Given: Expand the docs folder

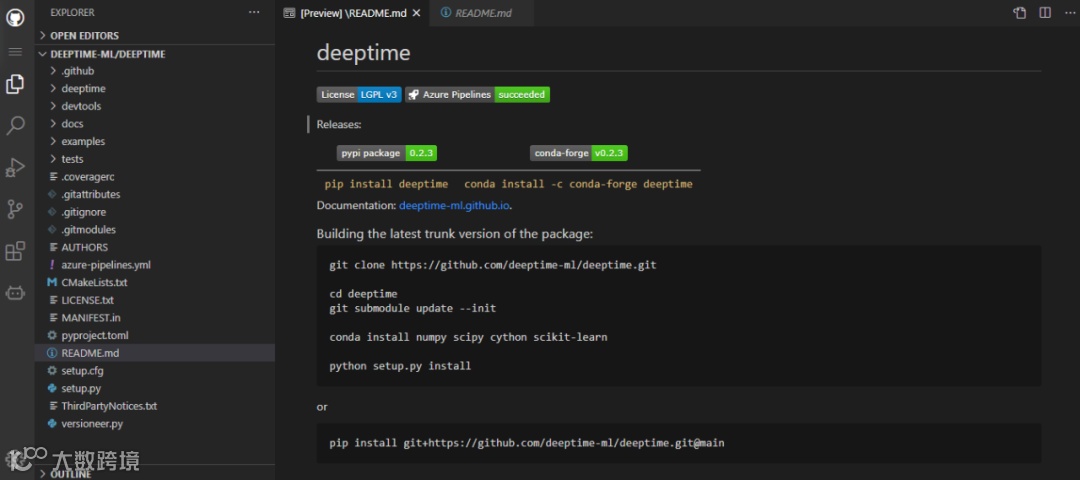Looking at the screenshot, I should [x=155, y=124].
